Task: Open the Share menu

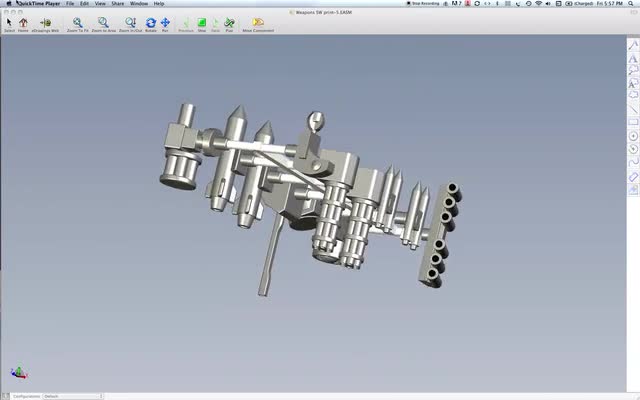Action: point(118,4)
